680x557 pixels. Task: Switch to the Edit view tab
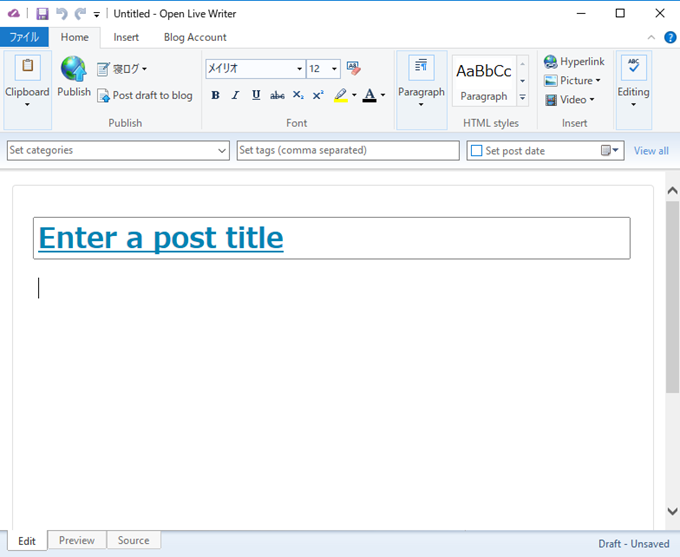(x=27, y=541)
